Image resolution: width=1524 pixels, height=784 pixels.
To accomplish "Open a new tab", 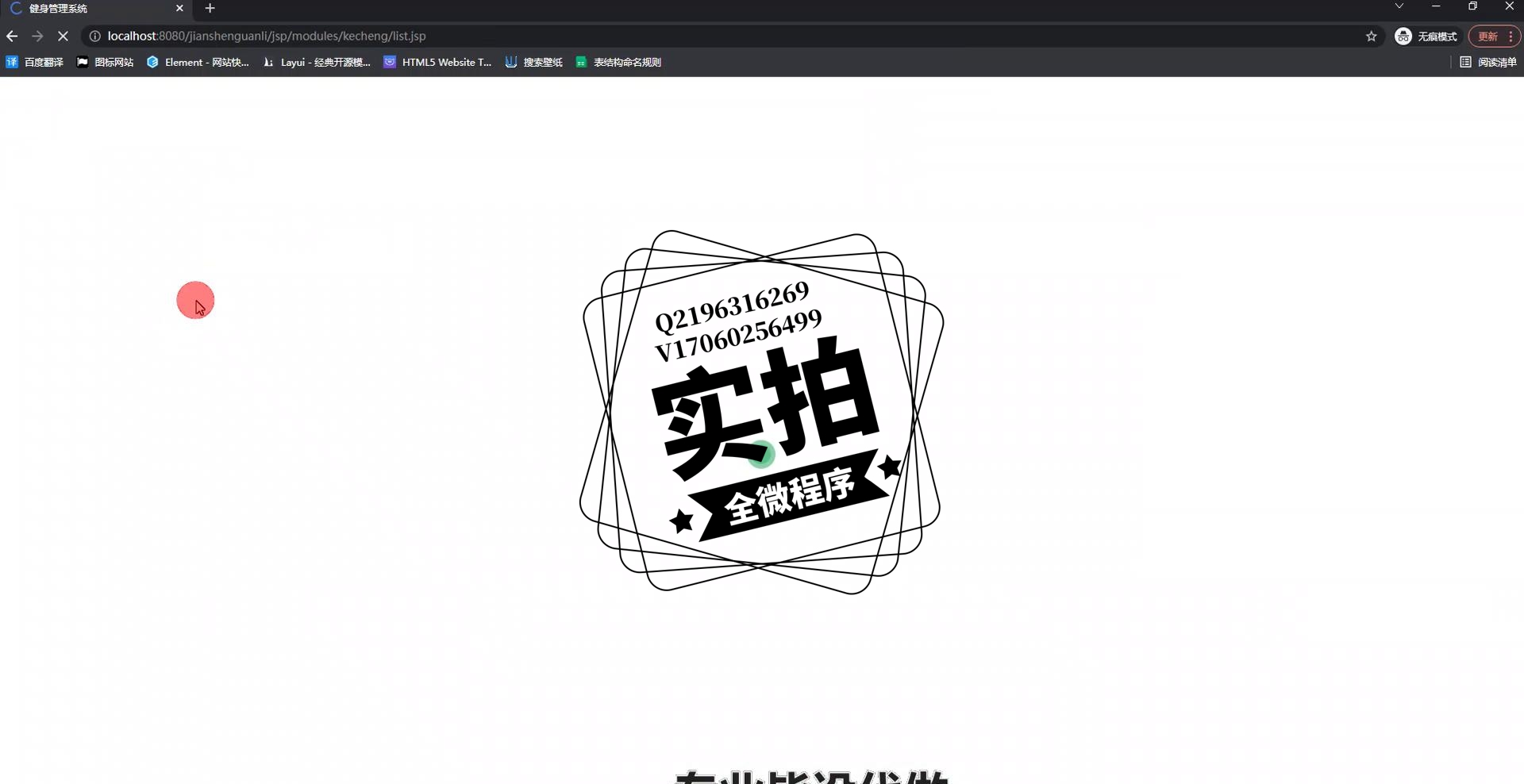I will click(x=210, y=9).
